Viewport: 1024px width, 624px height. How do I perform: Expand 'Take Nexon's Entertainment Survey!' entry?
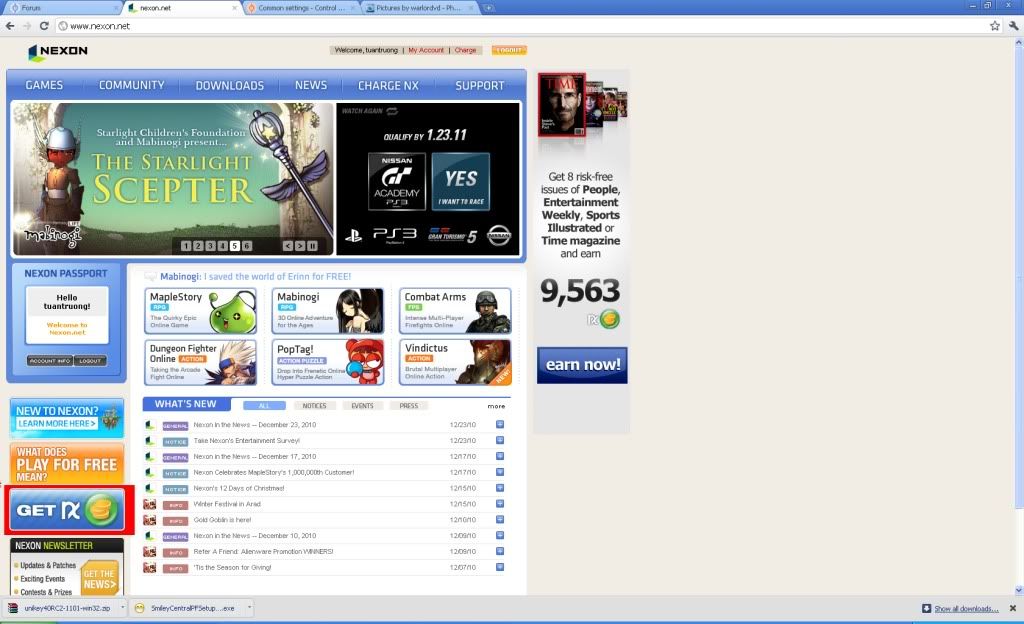click(500, 440)
